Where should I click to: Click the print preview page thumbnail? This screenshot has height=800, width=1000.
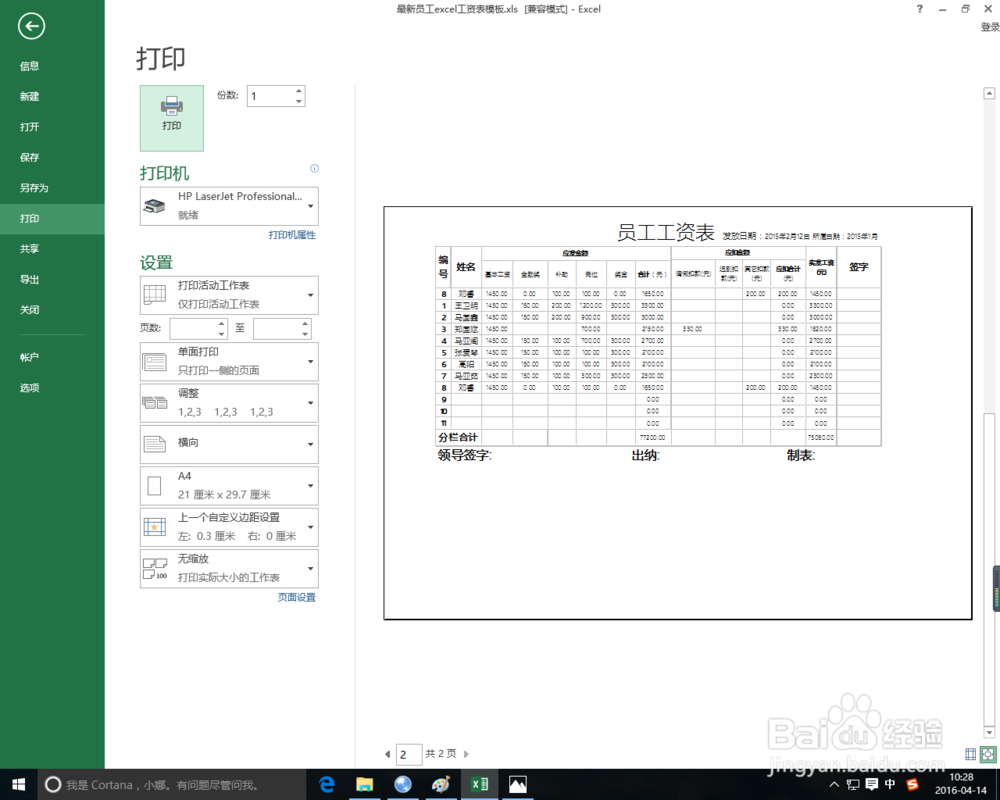click(678, 413)
